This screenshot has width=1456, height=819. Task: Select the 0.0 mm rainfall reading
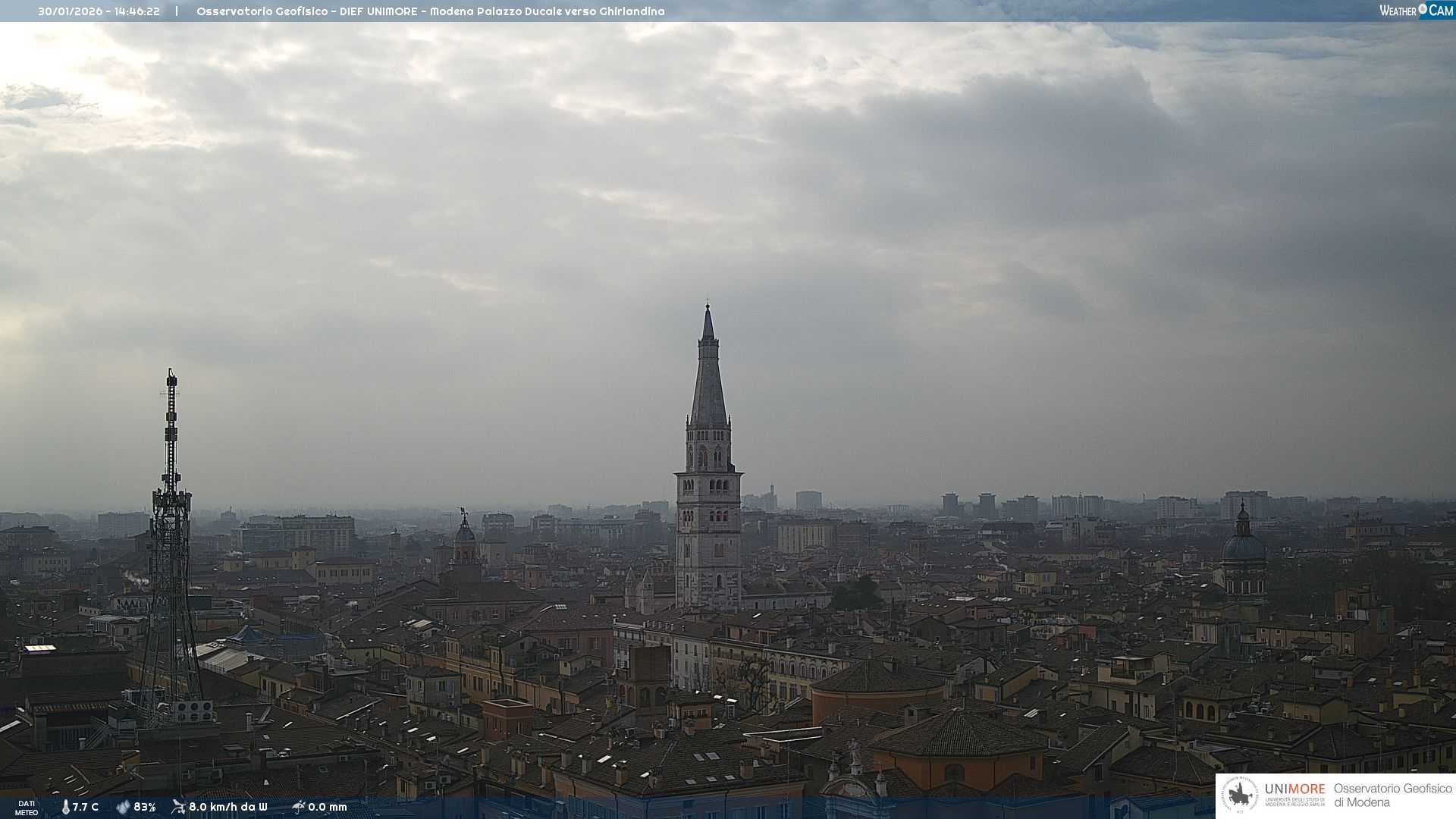tap(328, 807)
